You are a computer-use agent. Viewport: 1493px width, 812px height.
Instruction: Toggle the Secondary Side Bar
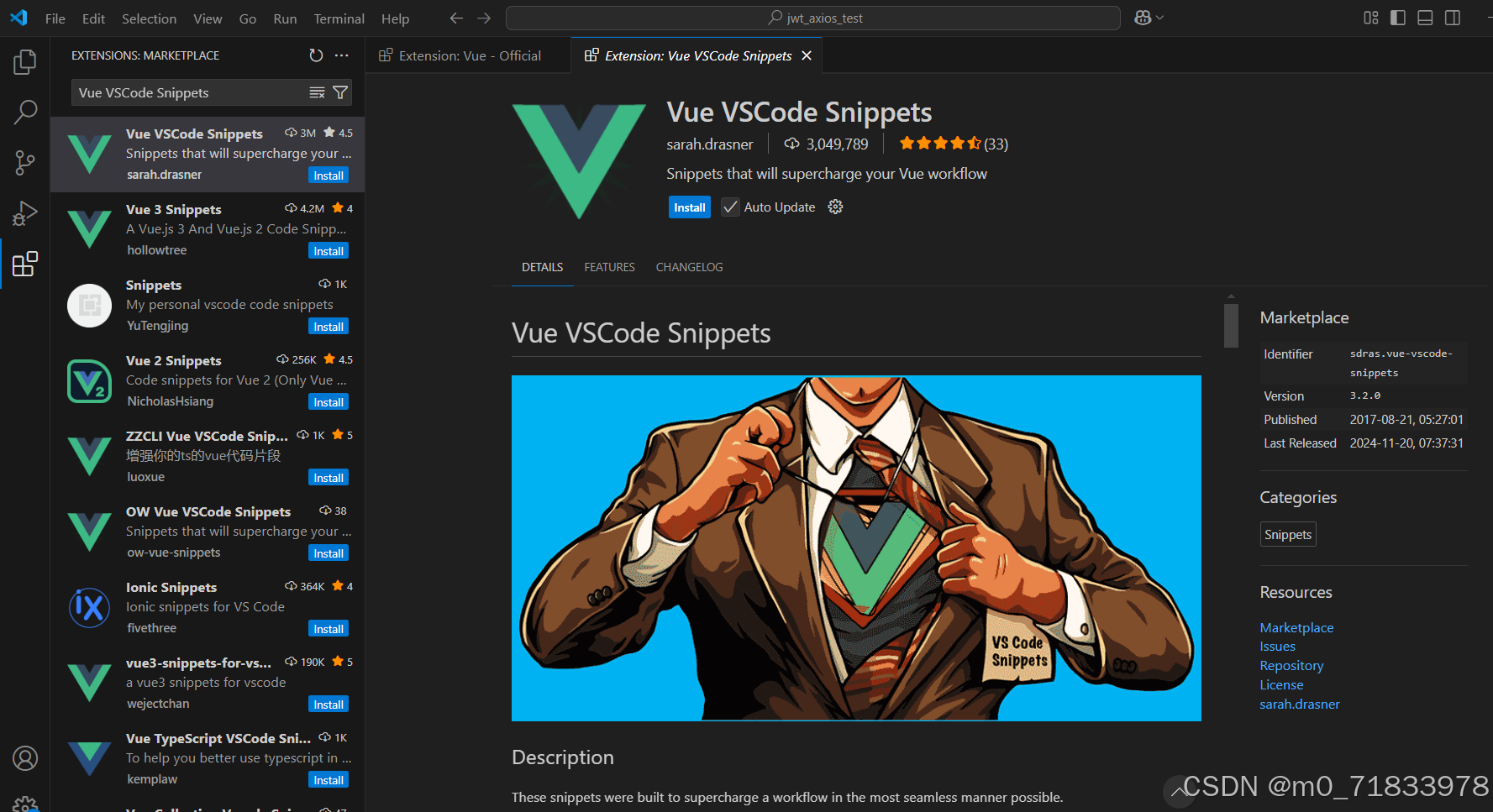pyautogui.click(x=1453, y=17)
